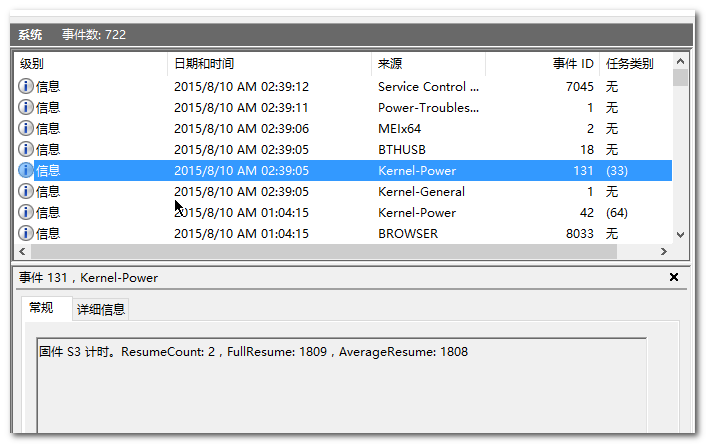Switch to the 常规 tab
Viewport: 706px width, 444px height.
(46, 308)
